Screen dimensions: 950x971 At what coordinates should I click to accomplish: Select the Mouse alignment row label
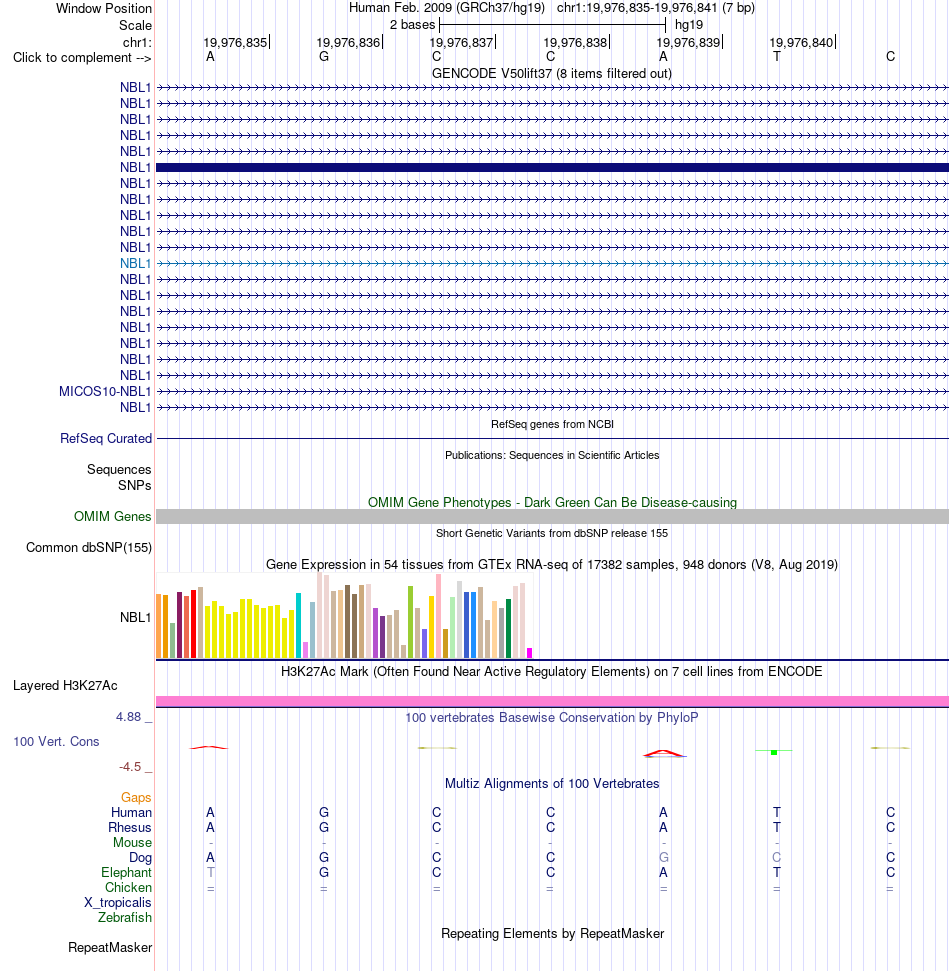click(x=132, y=842)
